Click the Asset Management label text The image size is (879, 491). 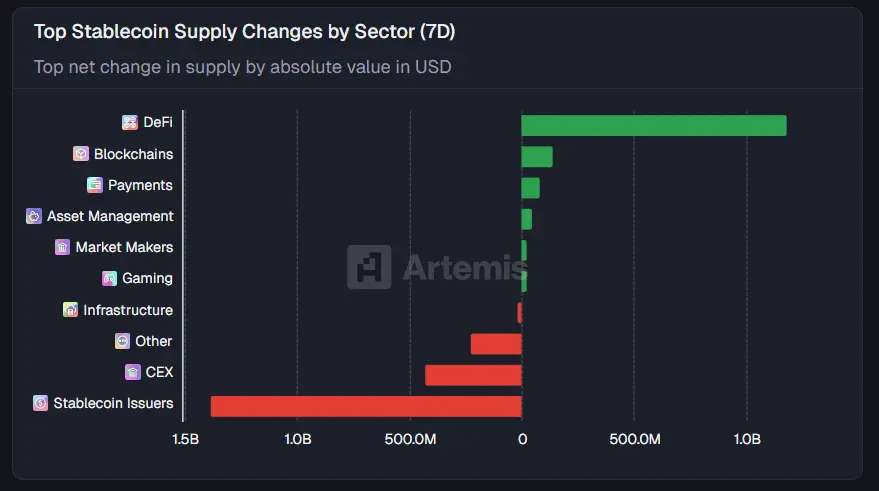[110, 216]
